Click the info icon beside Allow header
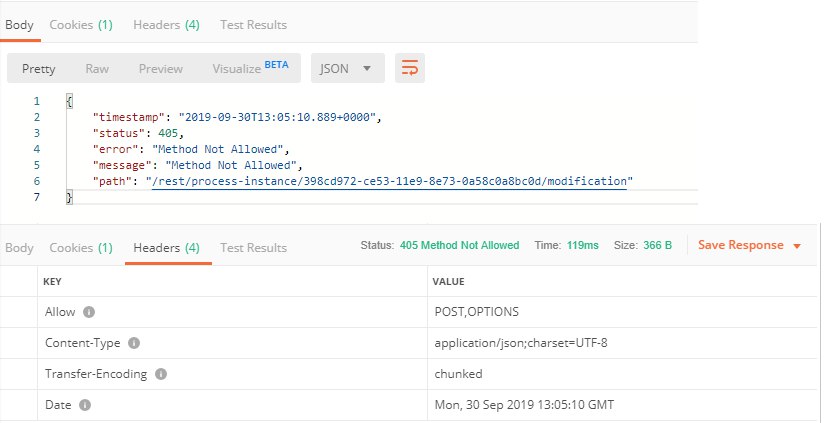The image size is (824, 423). 89,312
